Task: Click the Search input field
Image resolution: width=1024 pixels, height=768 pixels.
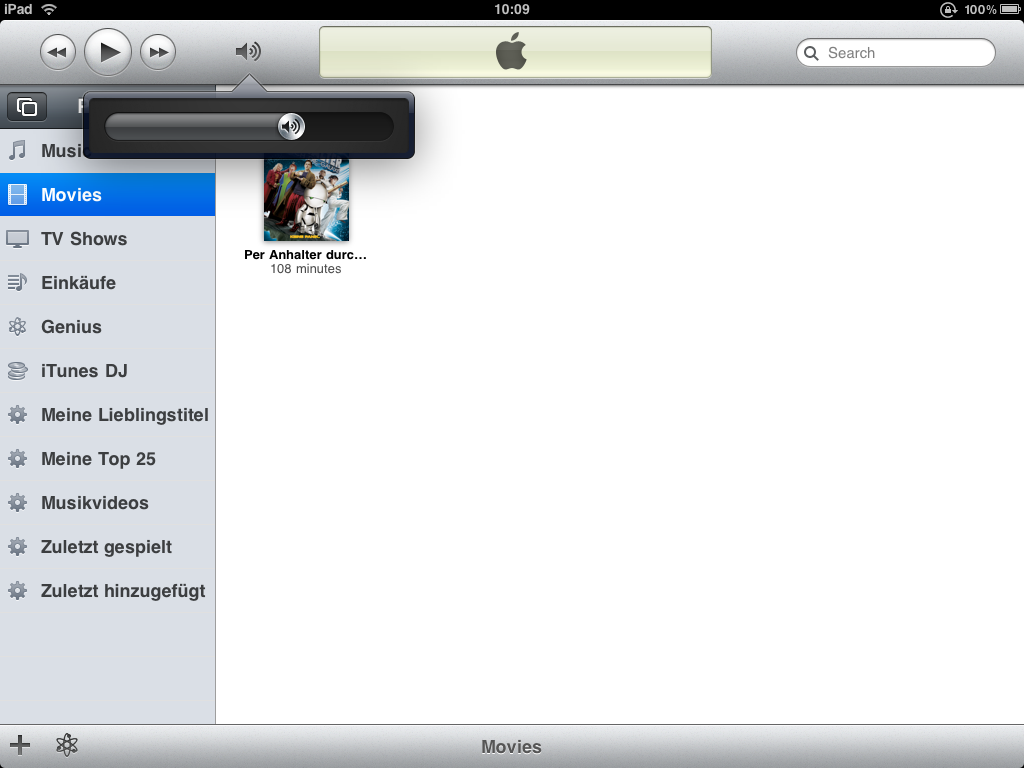Action: 896,53
